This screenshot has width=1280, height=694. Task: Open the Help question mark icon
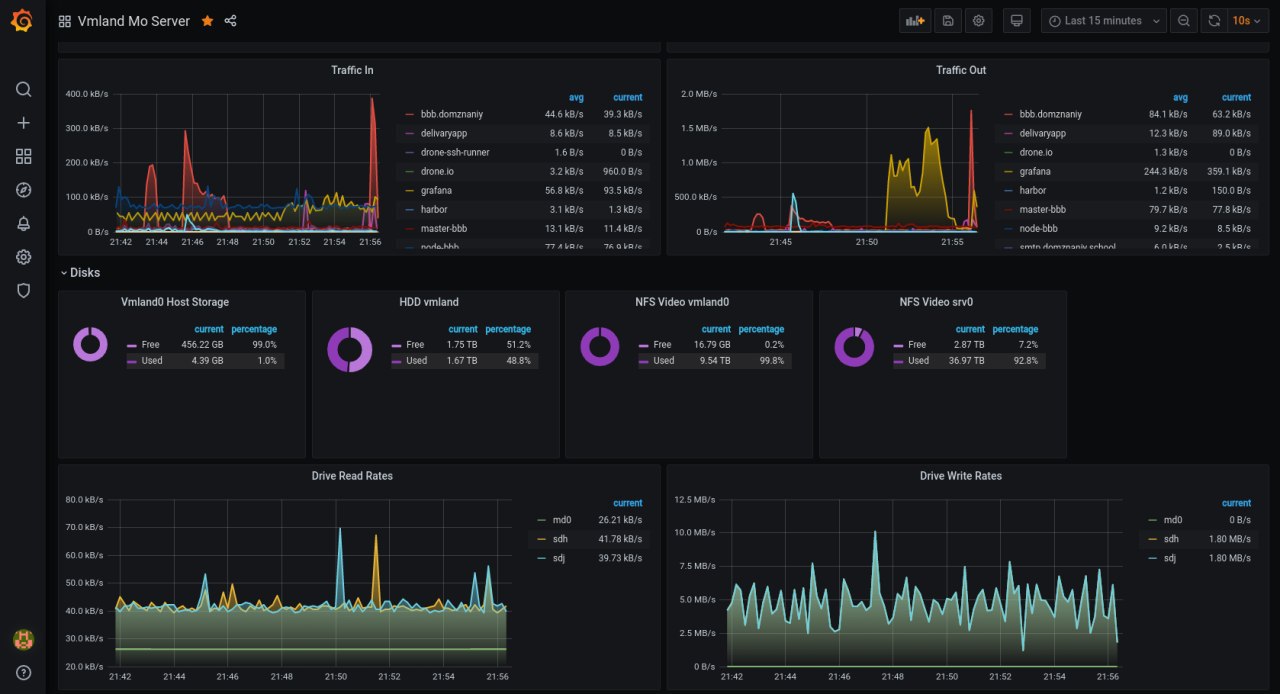[x=23, y=672]
